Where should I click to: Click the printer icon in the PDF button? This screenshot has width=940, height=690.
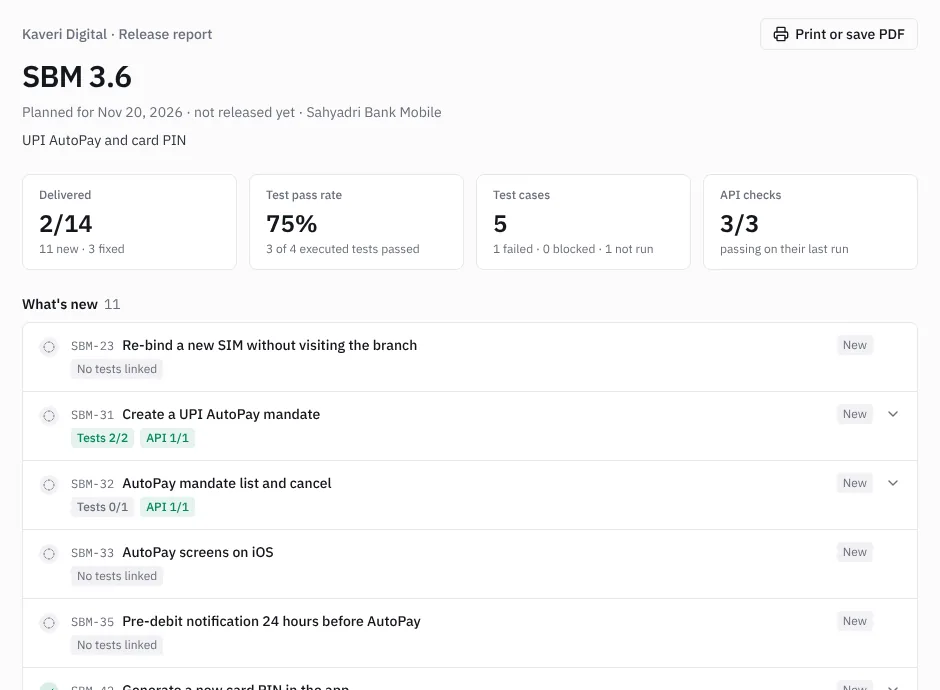tap(781, 34)
